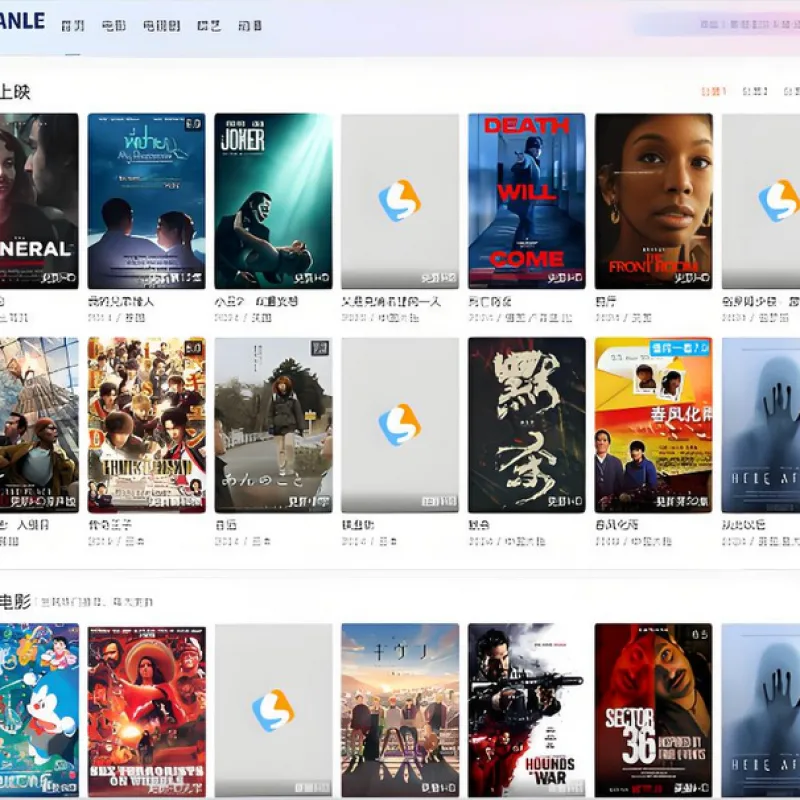Click the title text under JOKER poster
This screenshot has width=800, height=800.
tap(256, 302)
